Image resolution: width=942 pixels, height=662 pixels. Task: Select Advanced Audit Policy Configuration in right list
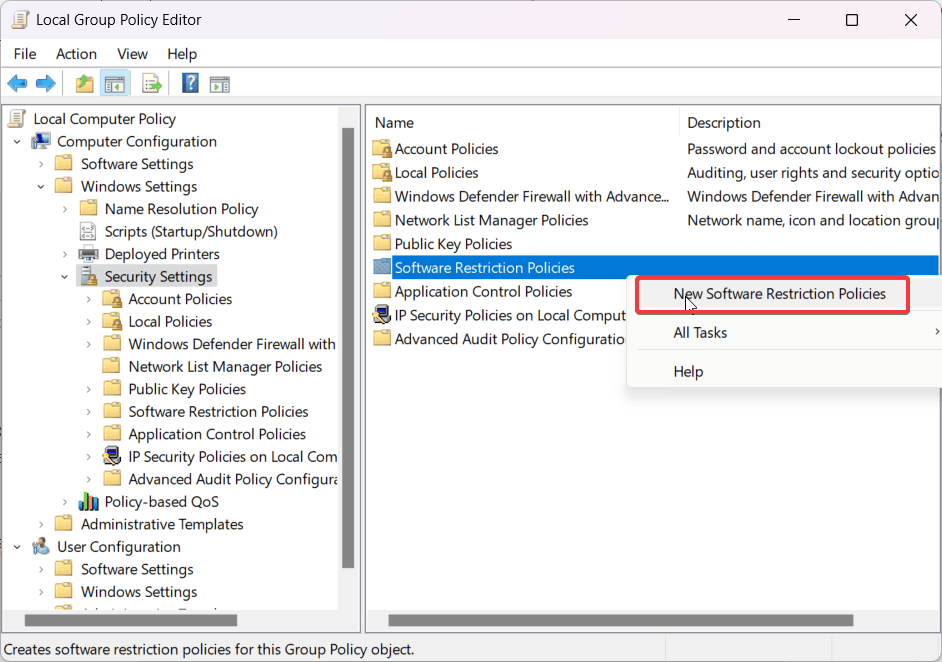tap(509, 339)
